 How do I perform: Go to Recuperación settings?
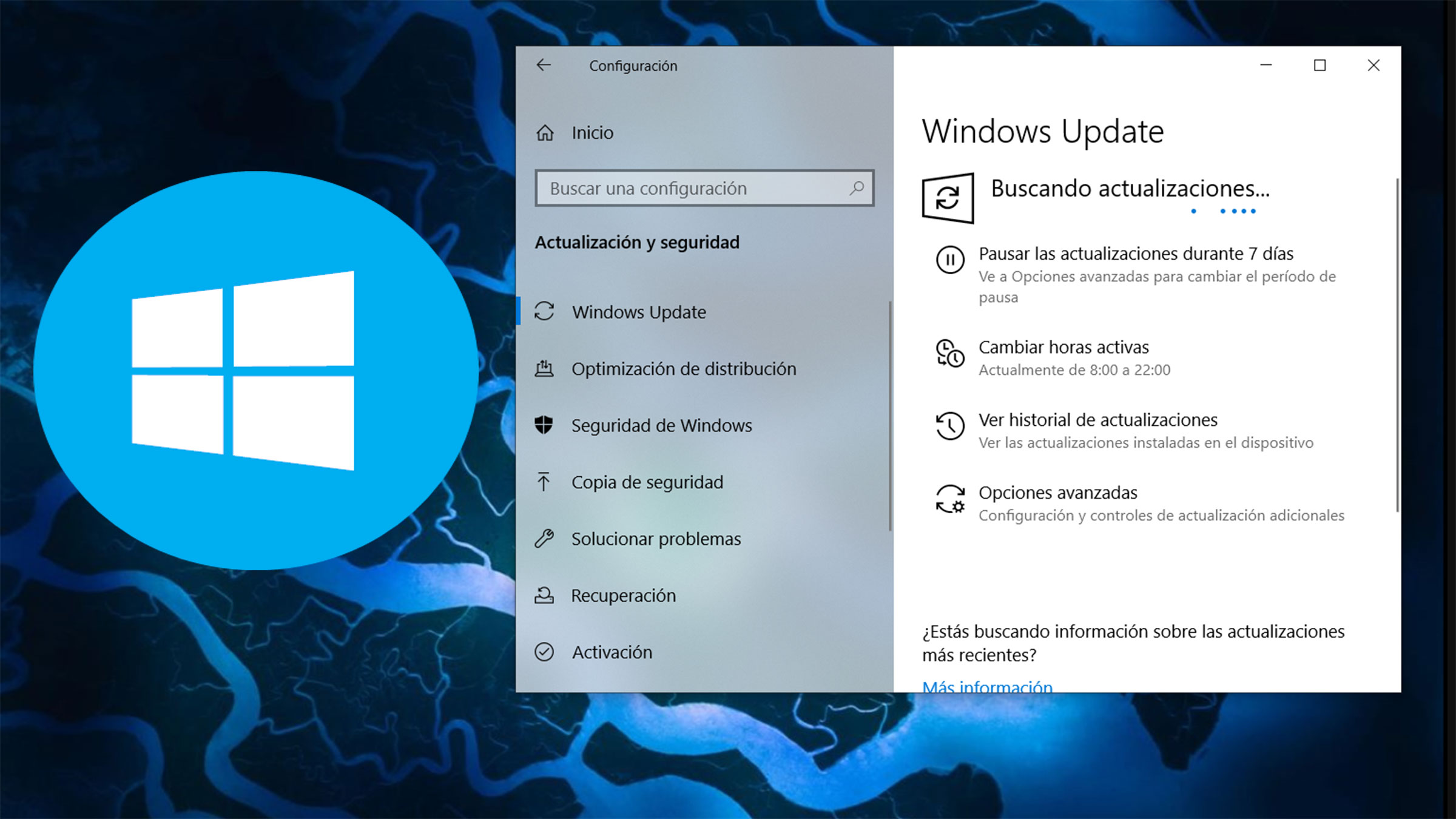click(x=623, y=596)
